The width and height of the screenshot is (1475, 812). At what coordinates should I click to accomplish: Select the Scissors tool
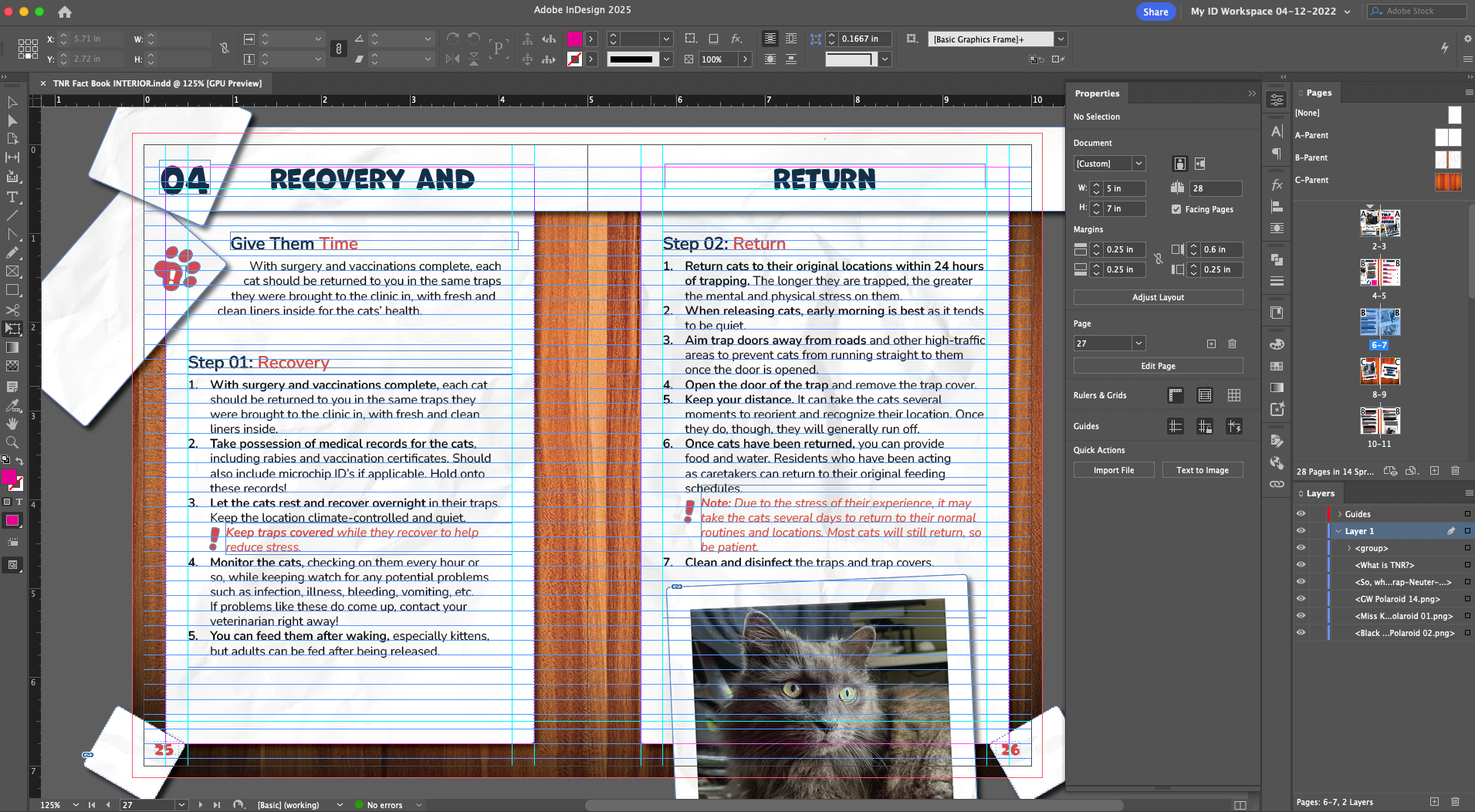coord(12,310)
